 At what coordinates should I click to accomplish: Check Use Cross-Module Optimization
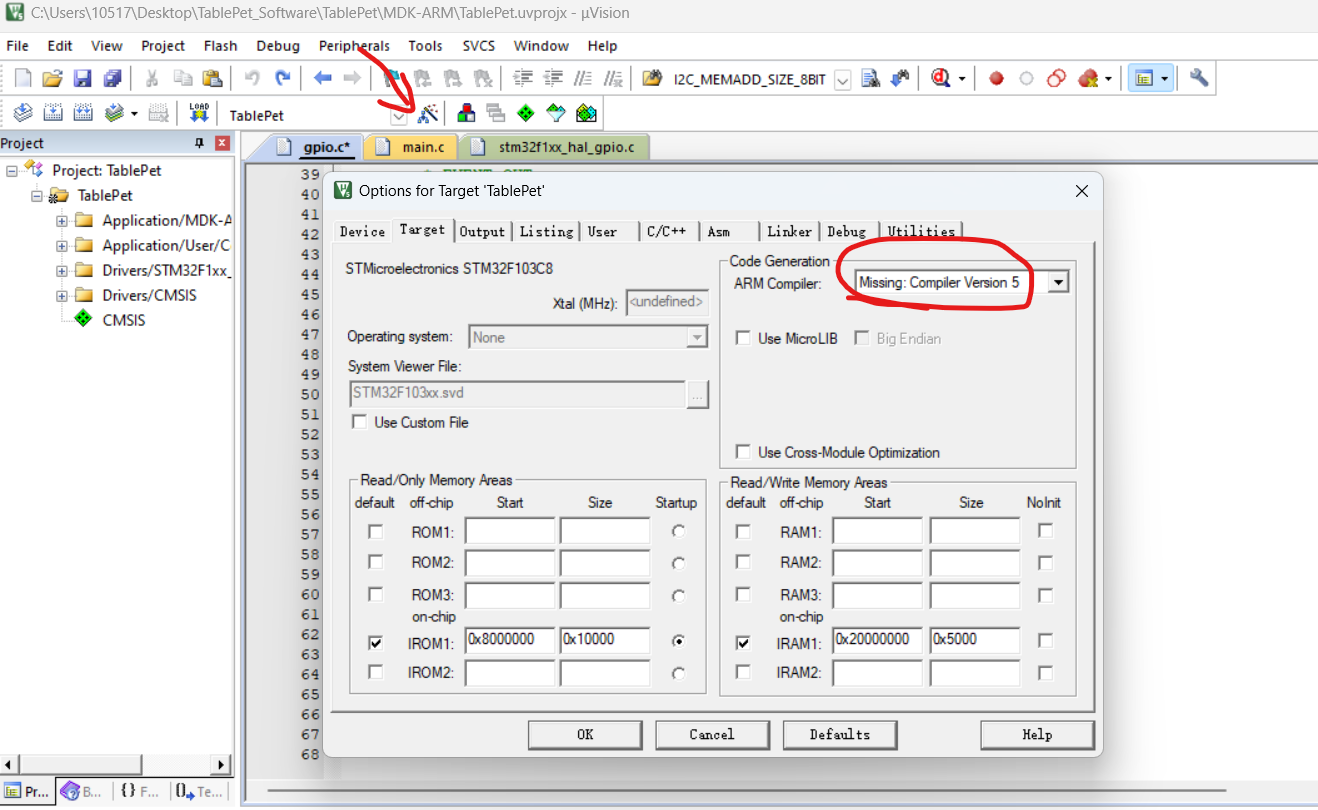click(743, 452)
